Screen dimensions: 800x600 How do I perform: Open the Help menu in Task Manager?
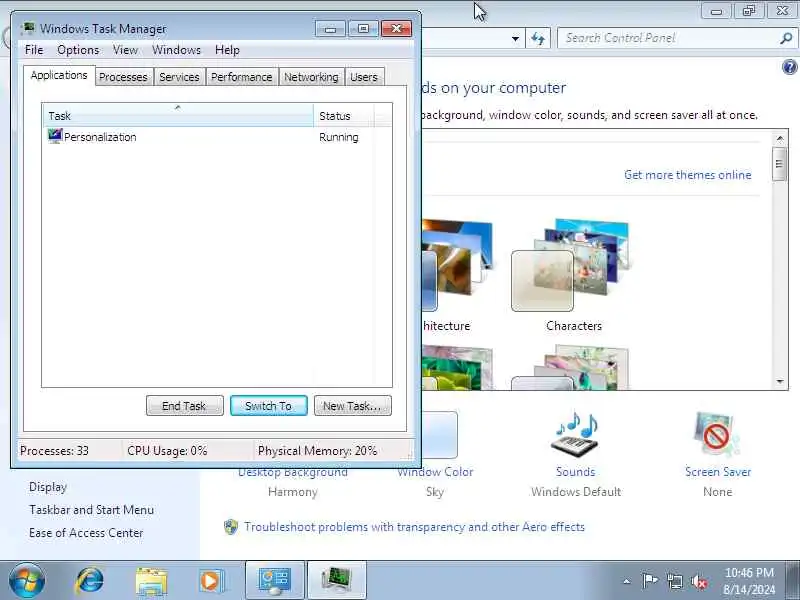[227, 50]
